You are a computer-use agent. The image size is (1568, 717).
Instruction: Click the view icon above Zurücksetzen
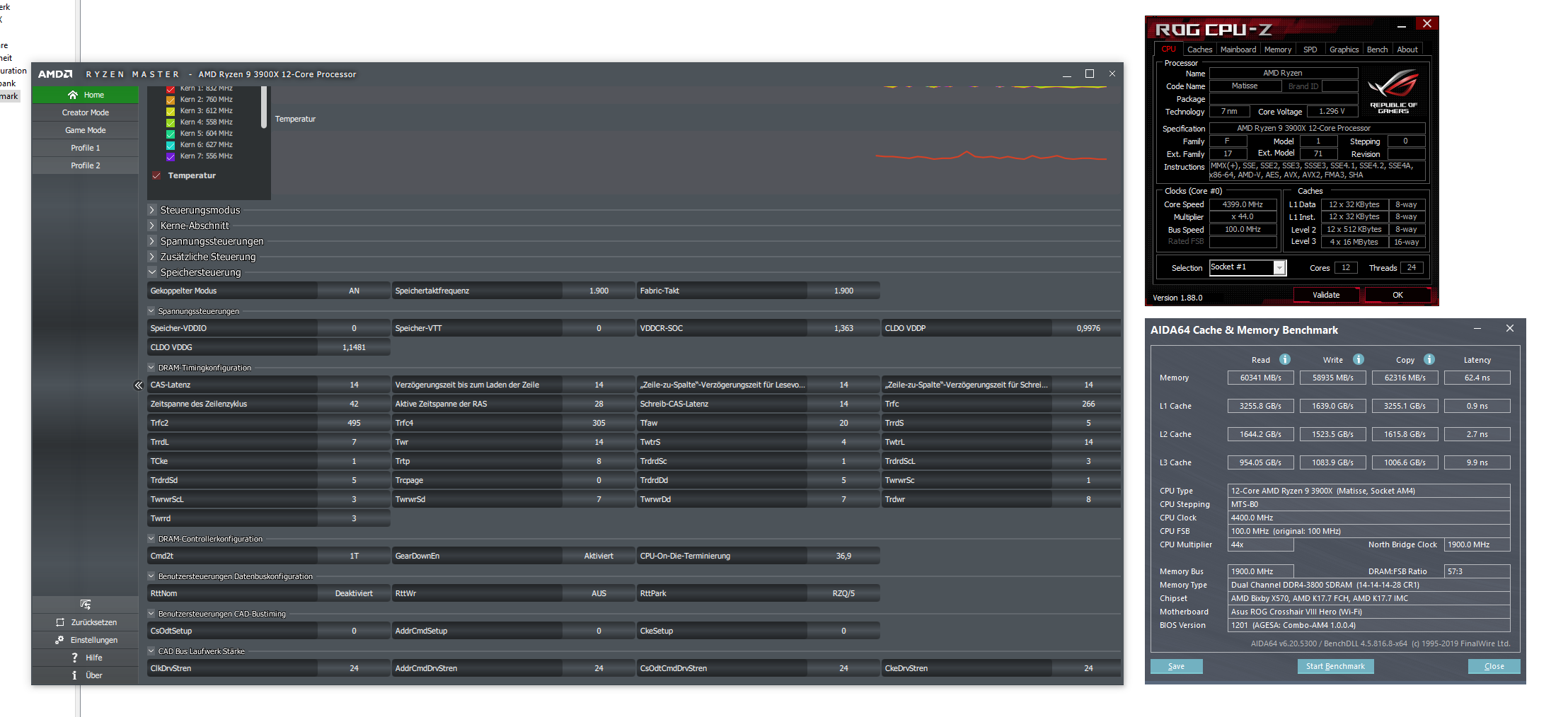pos(85,605)
